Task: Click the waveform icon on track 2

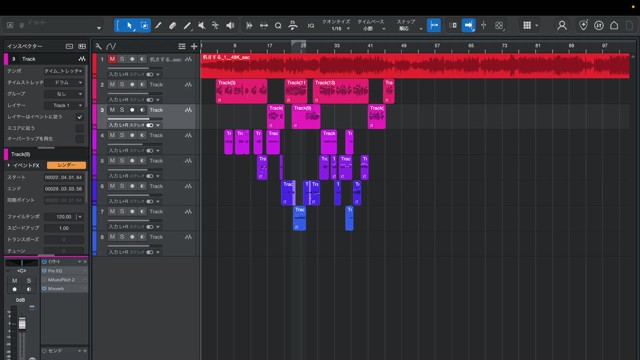Action: tap(188, 84)
